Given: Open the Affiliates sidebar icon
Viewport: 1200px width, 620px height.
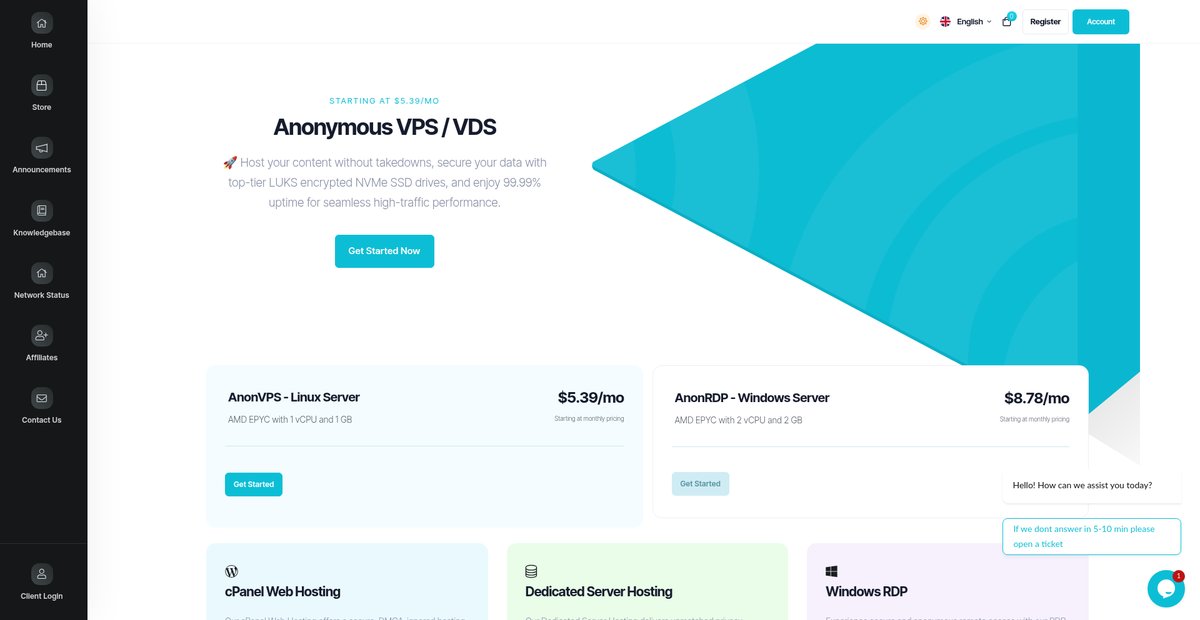Looking at the screenshot, I should click(x=41, y=335).
